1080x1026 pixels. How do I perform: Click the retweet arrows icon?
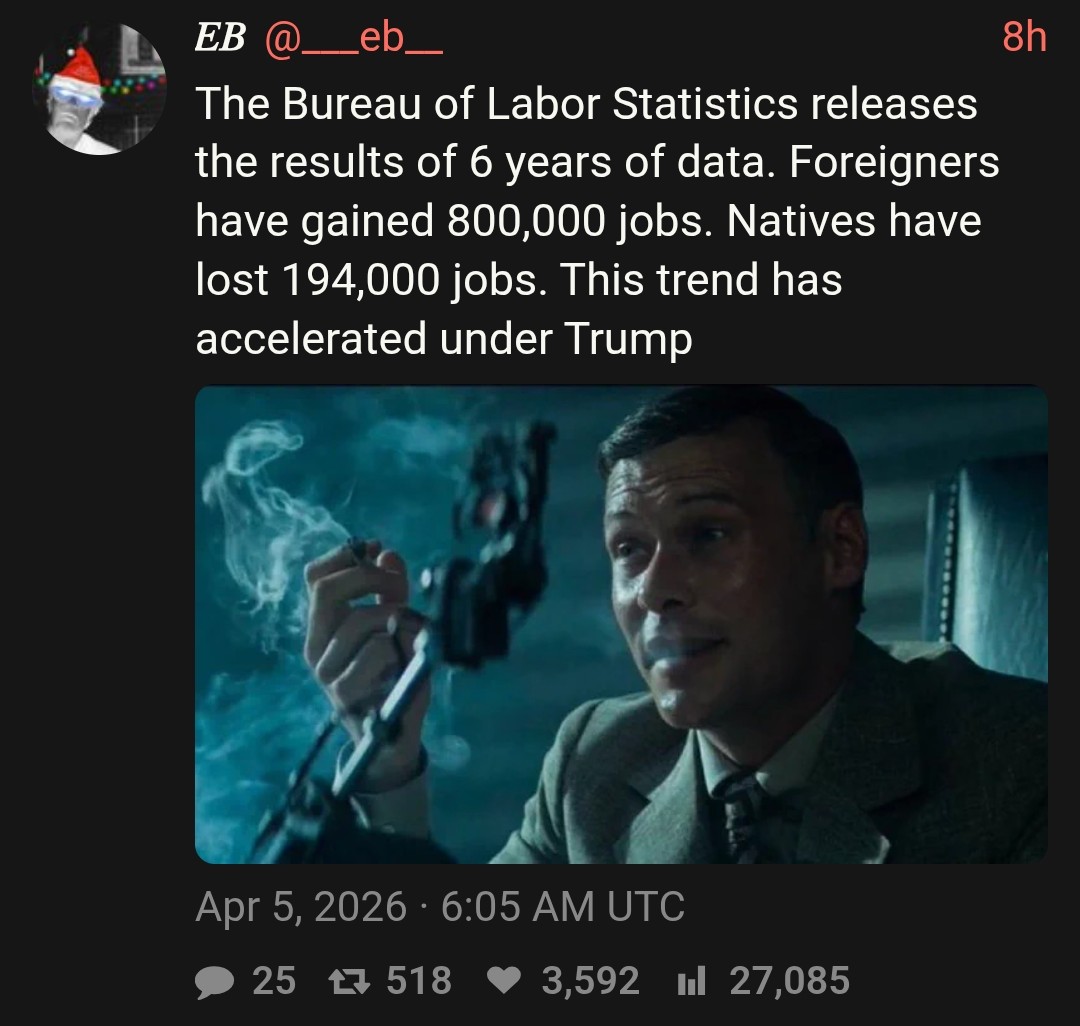click(x=350, y=981)
